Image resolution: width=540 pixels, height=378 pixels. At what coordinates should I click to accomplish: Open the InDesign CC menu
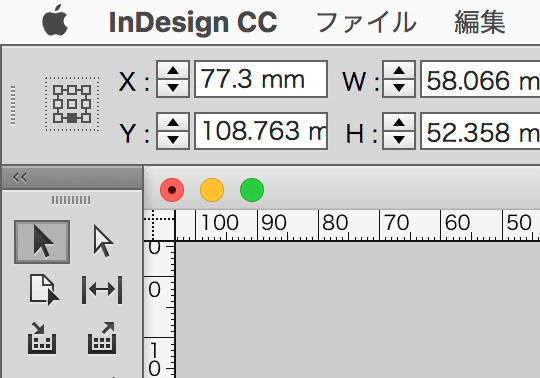tap(193, 22)
